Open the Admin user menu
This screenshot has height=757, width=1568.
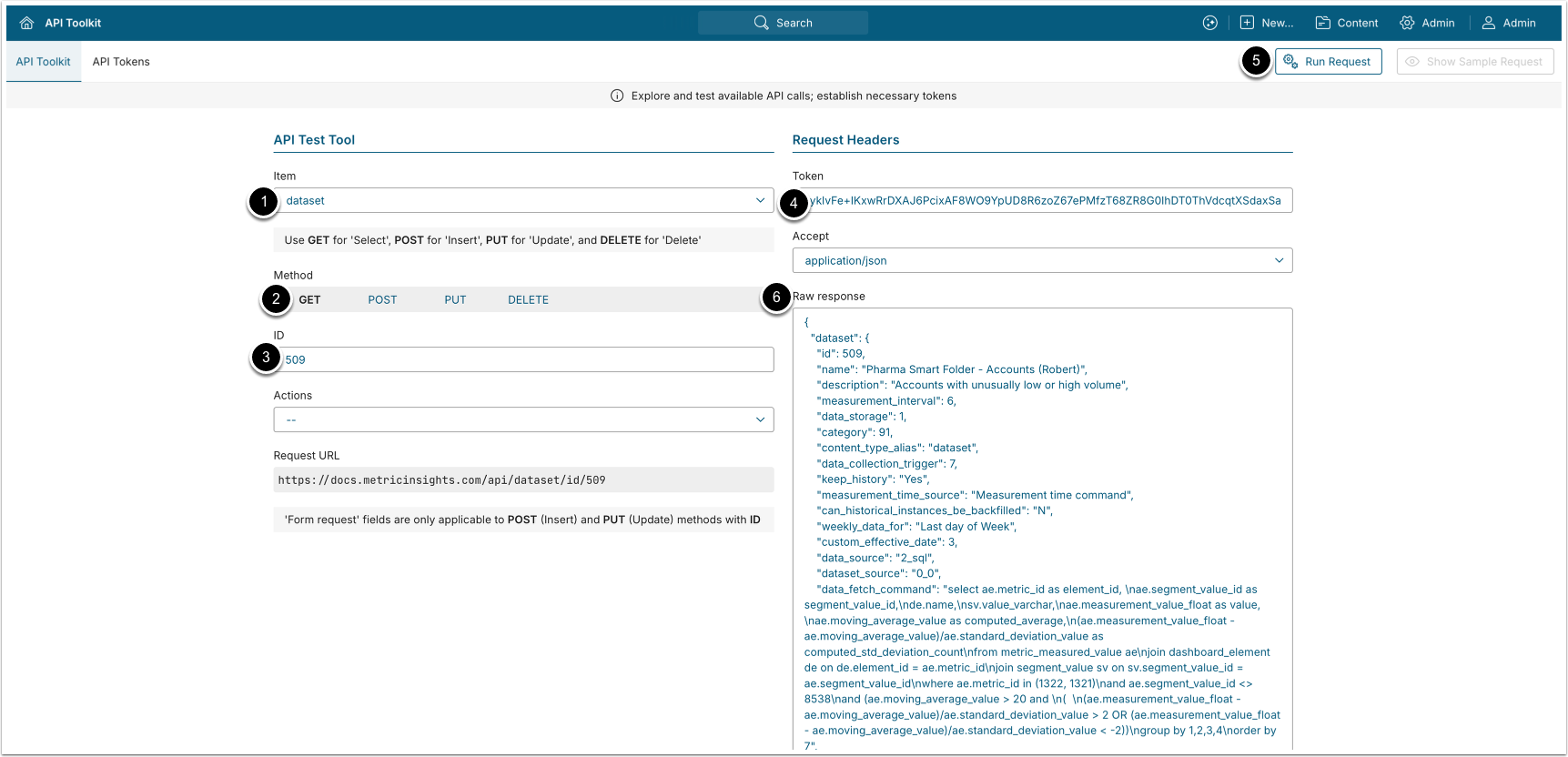(1508, 23)
